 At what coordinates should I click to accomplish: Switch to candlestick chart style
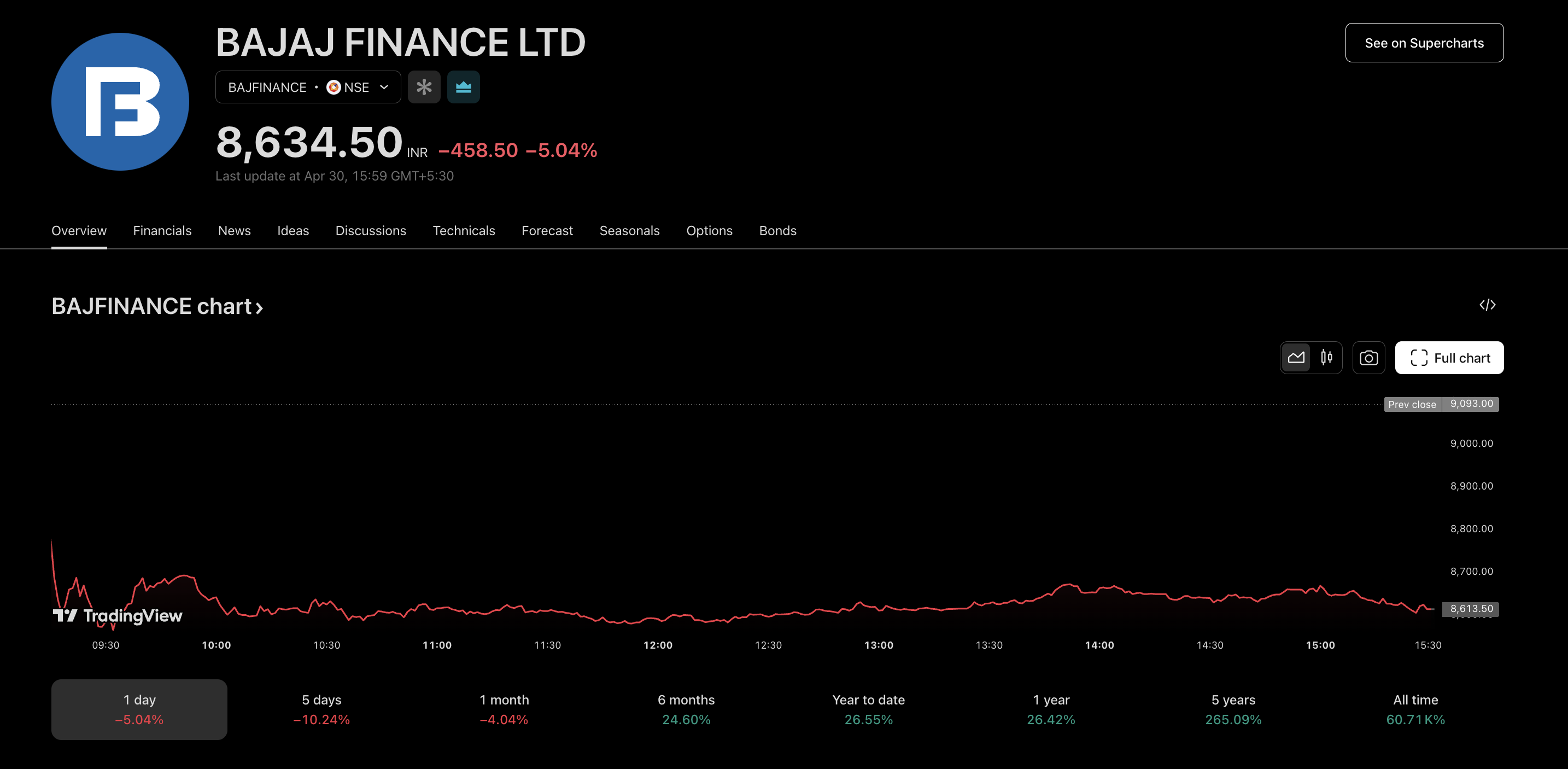coord(1326,357)
